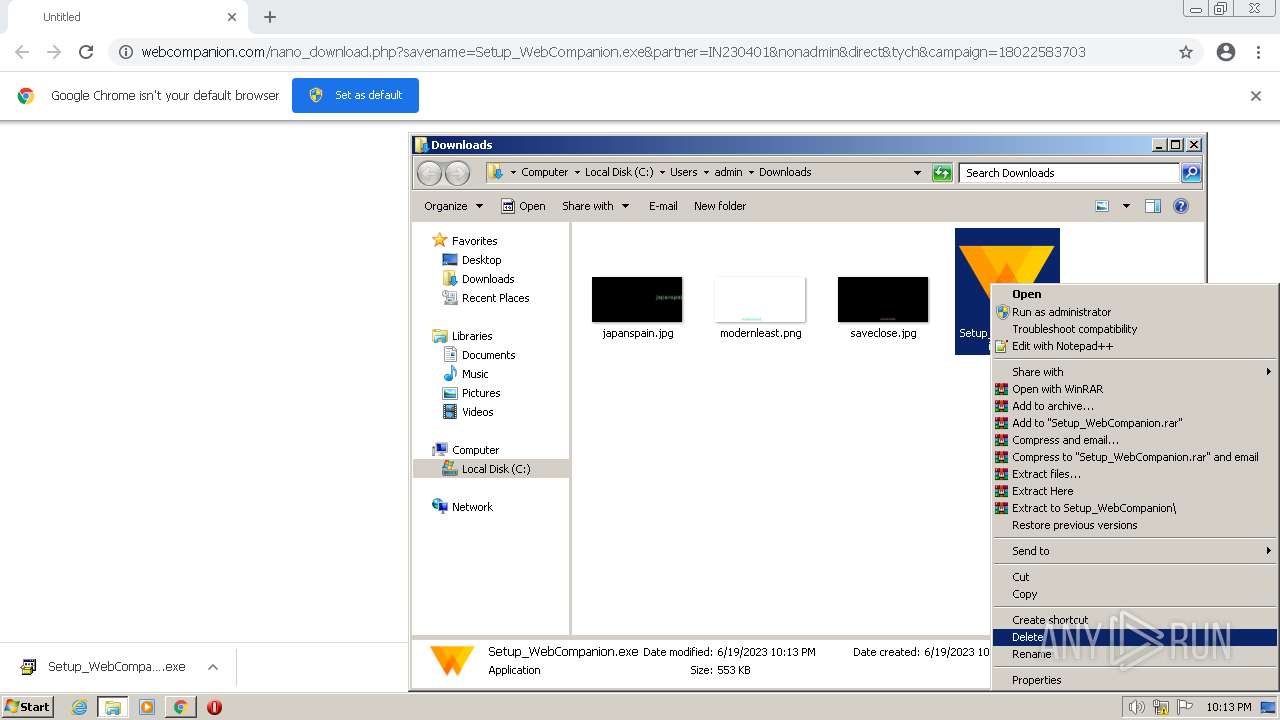This screenshot has width=1280, height=720.
Task: Choose Restore previous versions
Action: [1135, 525]
